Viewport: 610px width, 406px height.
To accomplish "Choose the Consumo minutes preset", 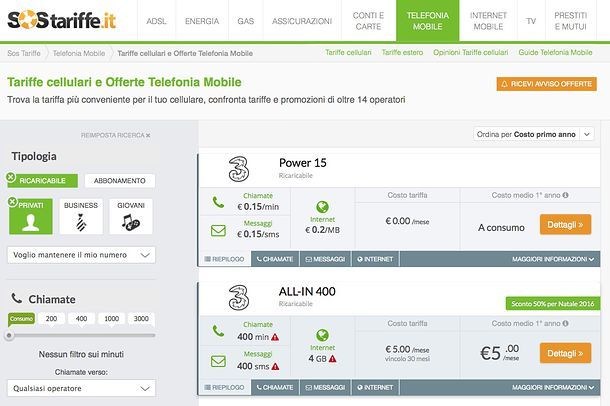I will tap(21, 319).
